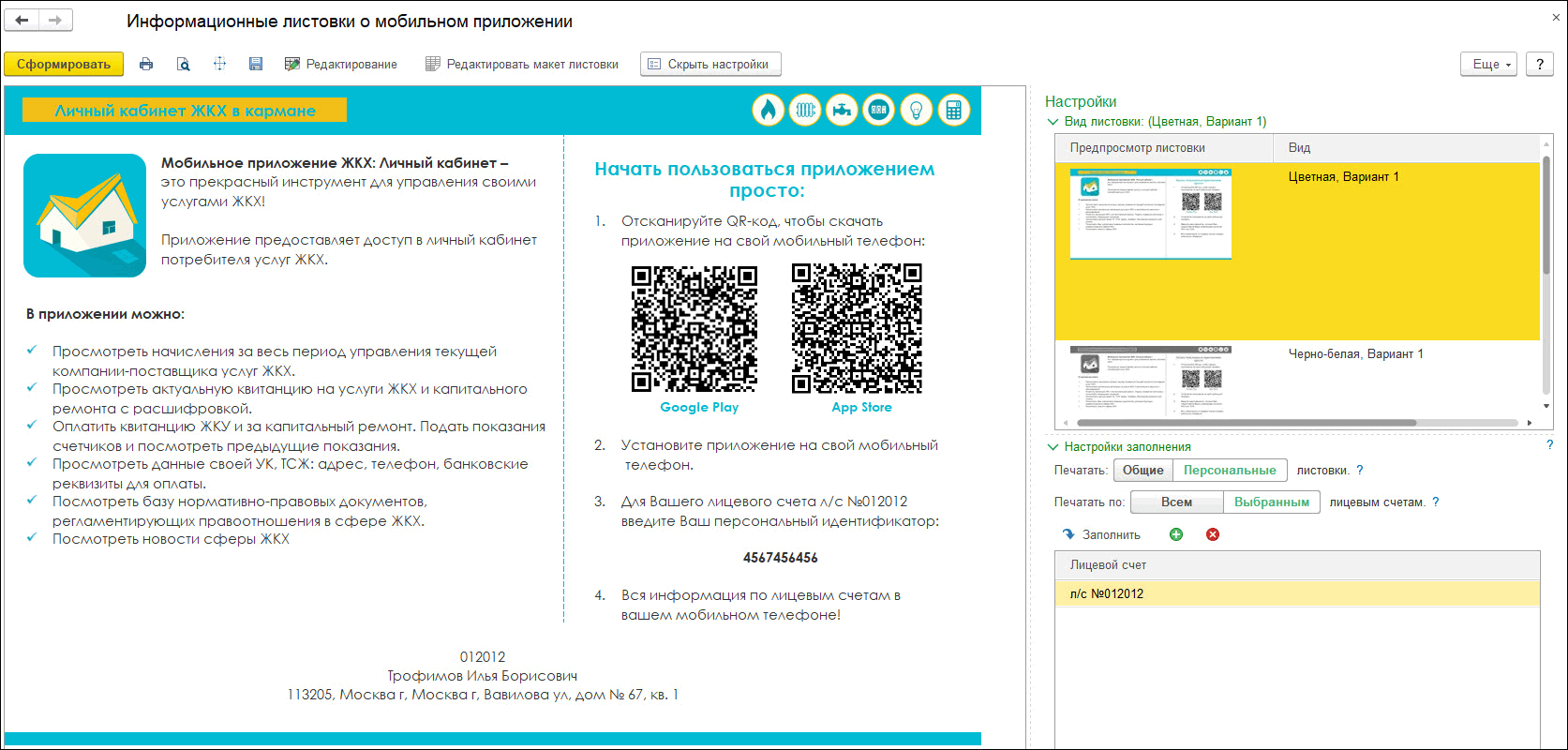Open print preview magnifier icon
1568x750 pixels.
183,64
